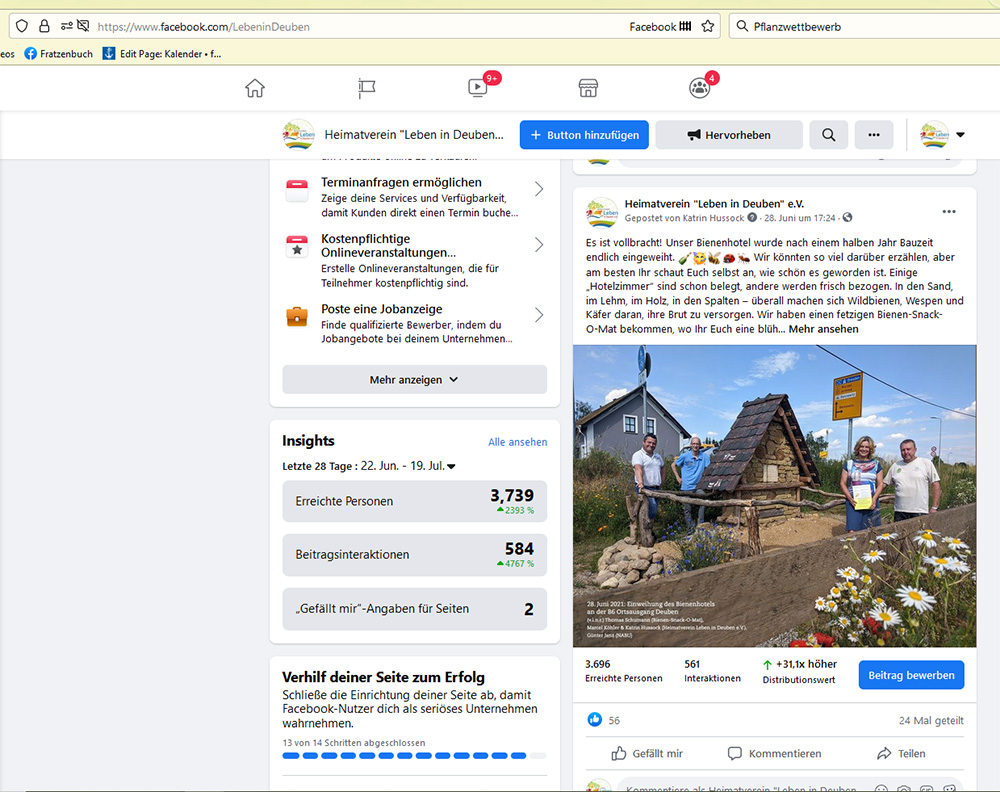
Task: Open post options three-dots menu
Action: click(949, 212)
